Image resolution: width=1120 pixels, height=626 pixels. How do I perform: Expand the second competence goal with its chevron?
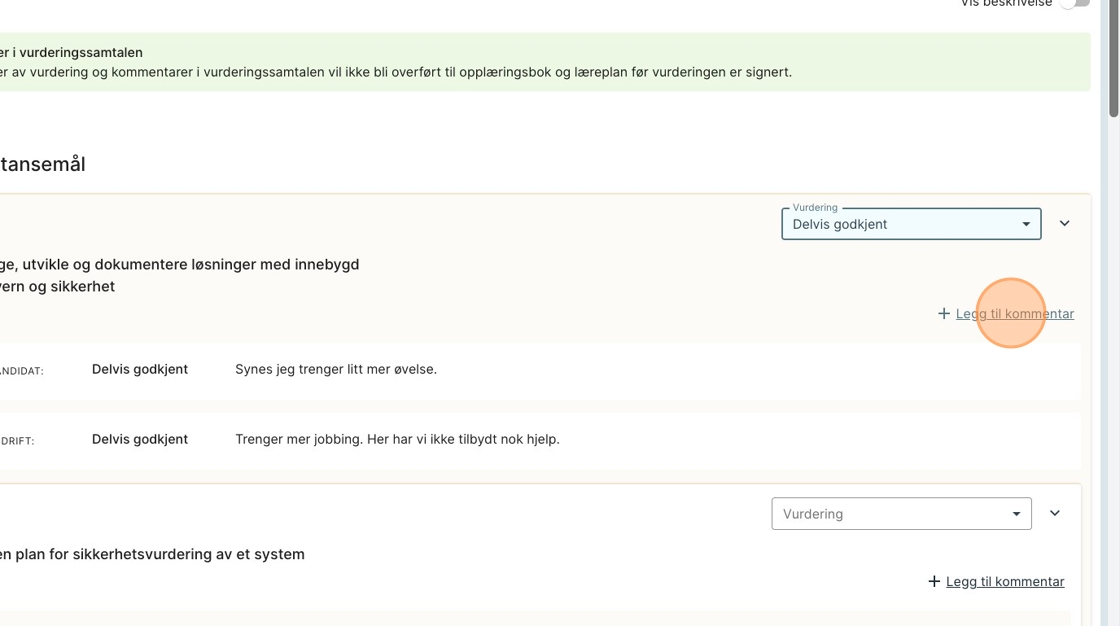(x=1054, y=514)
